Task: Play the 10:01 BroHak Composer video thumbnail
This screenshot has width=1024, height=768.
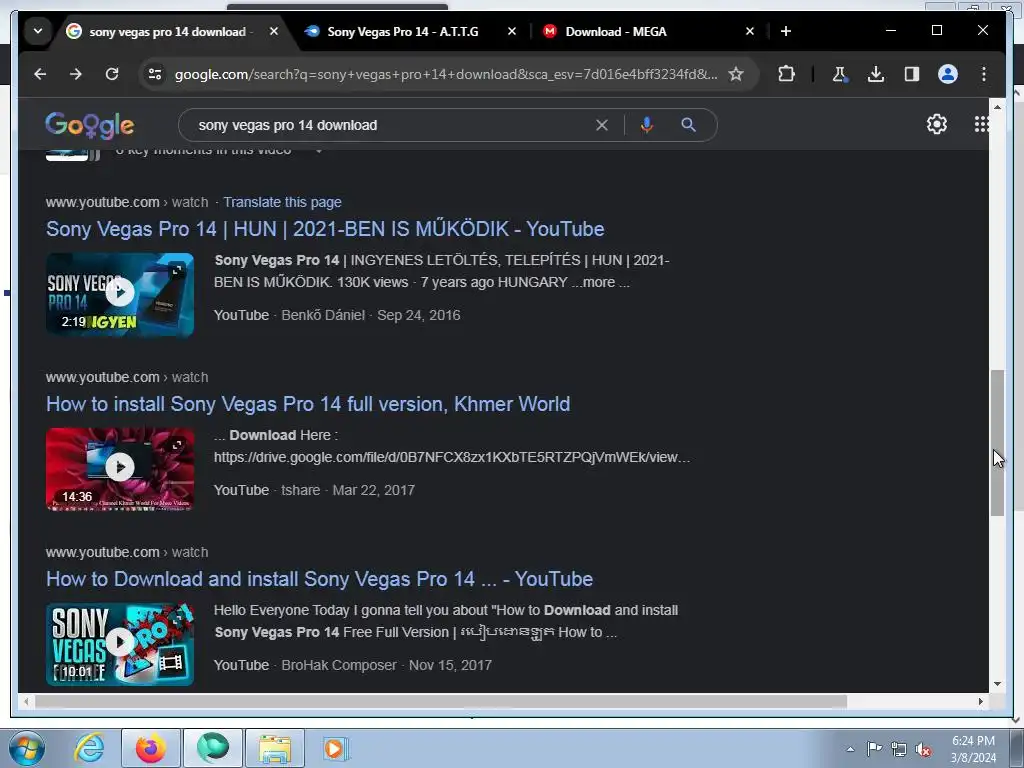Action: click(120, 645)
